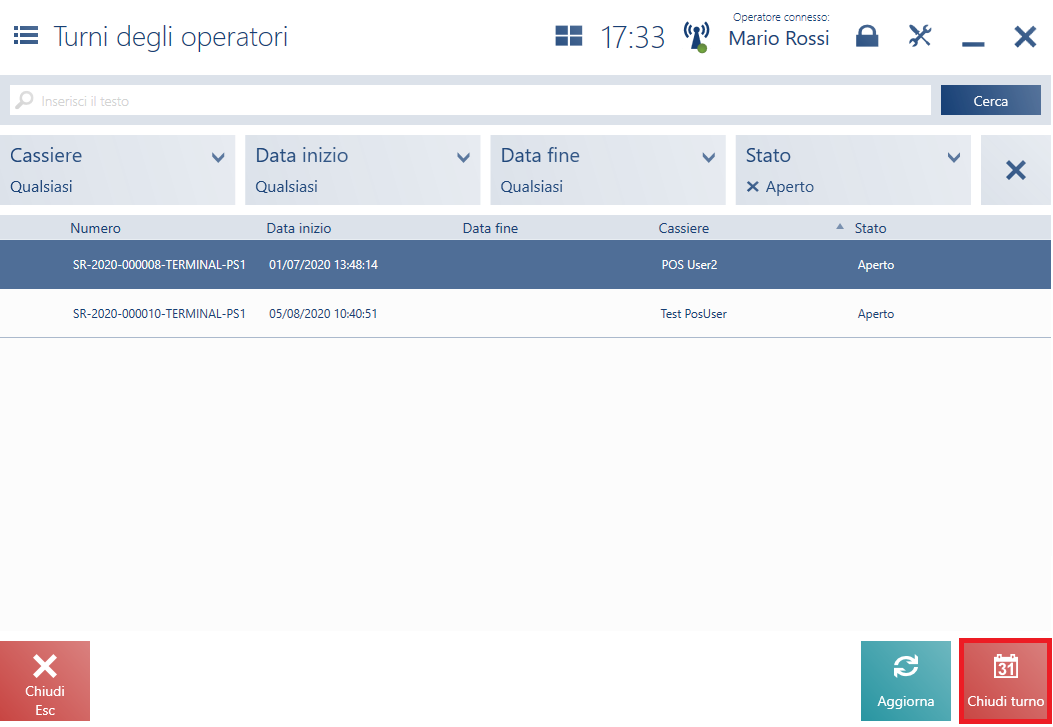Sort by Numero column header

pos(95,228)
